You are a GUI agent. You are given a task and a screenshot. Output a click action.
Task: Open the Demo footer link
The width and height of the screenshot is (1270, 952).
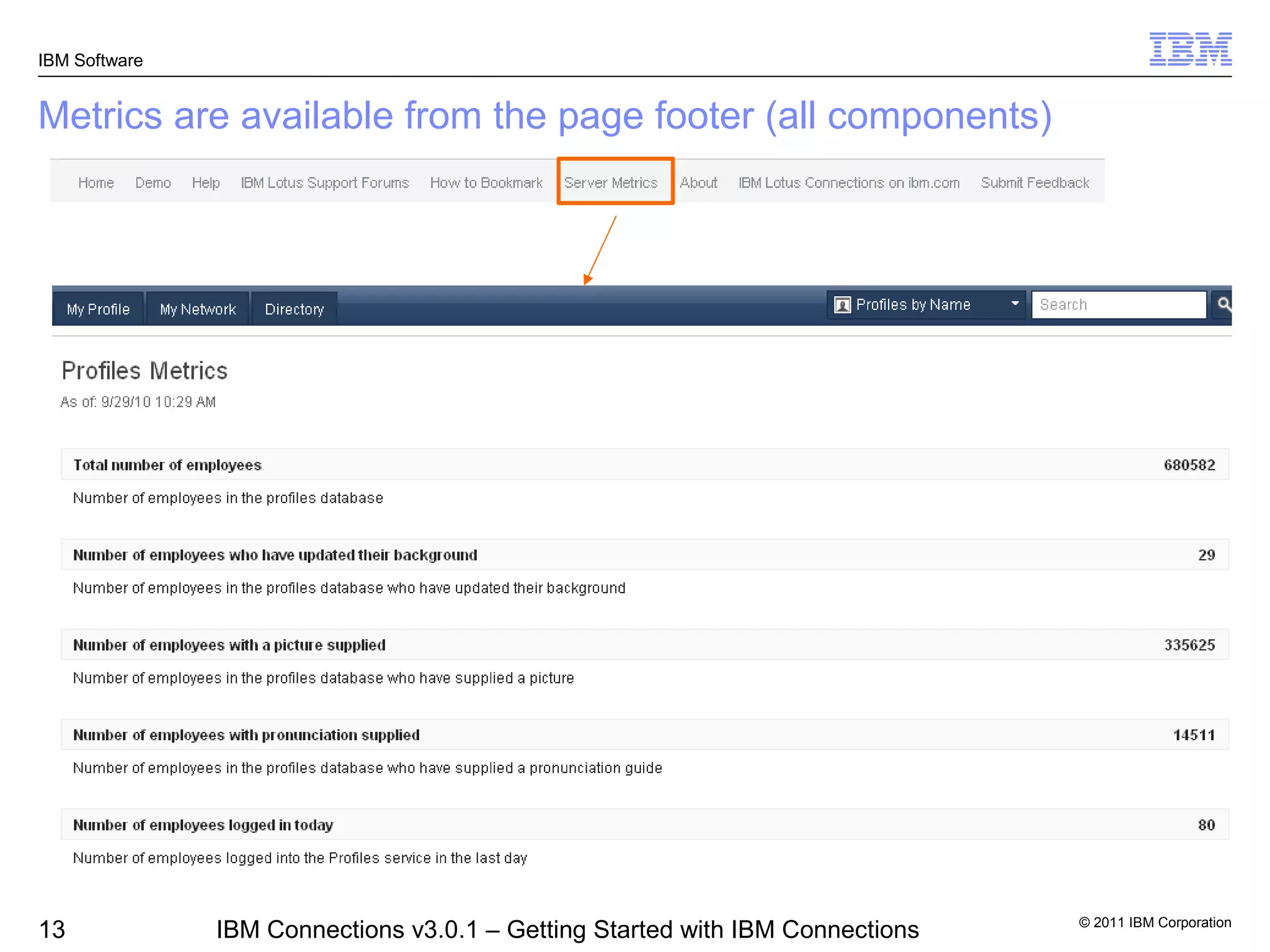coord(153,183)
